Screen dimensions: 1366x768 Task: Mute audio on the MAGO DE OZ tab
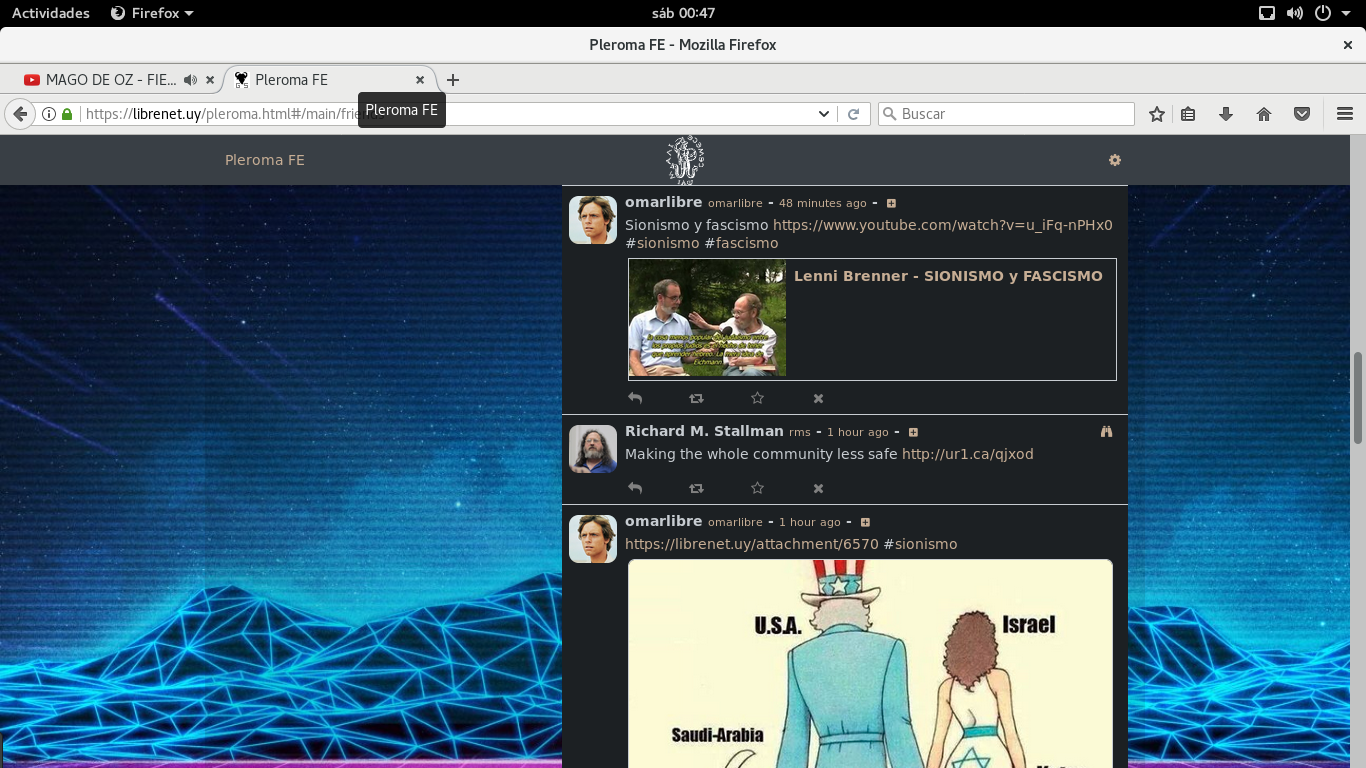pos(190,80)
